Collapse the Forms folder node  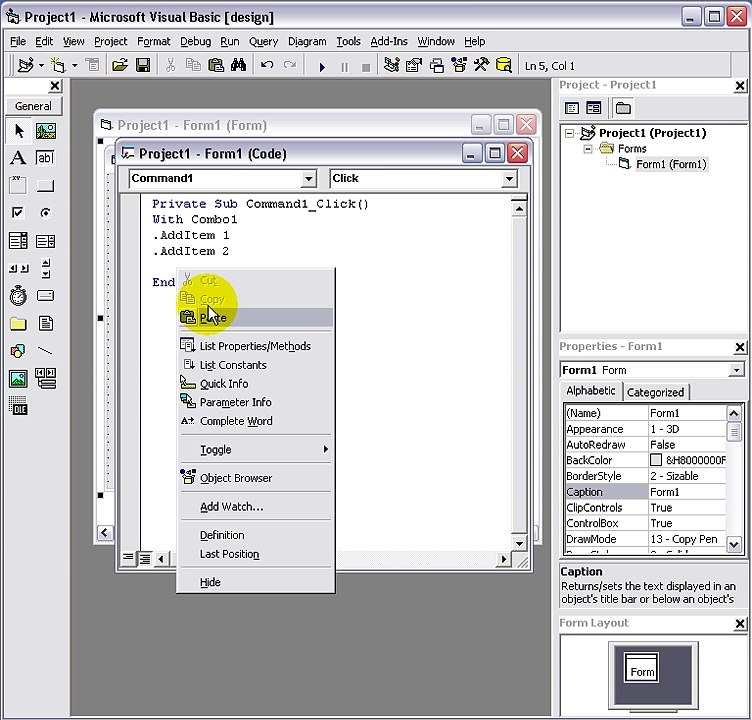588,149
